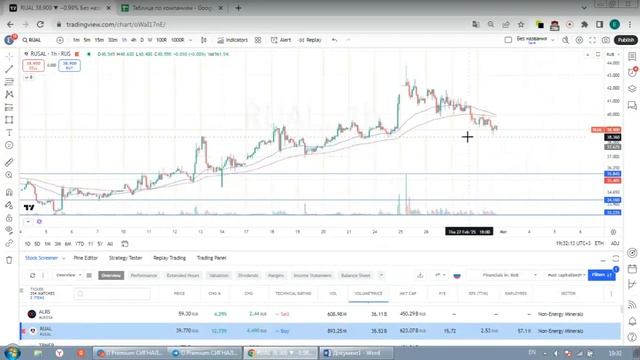This screenshot has height=360, width=640.
Task: Open the RUAL symbol search
Action: click(x=32, y=40)
